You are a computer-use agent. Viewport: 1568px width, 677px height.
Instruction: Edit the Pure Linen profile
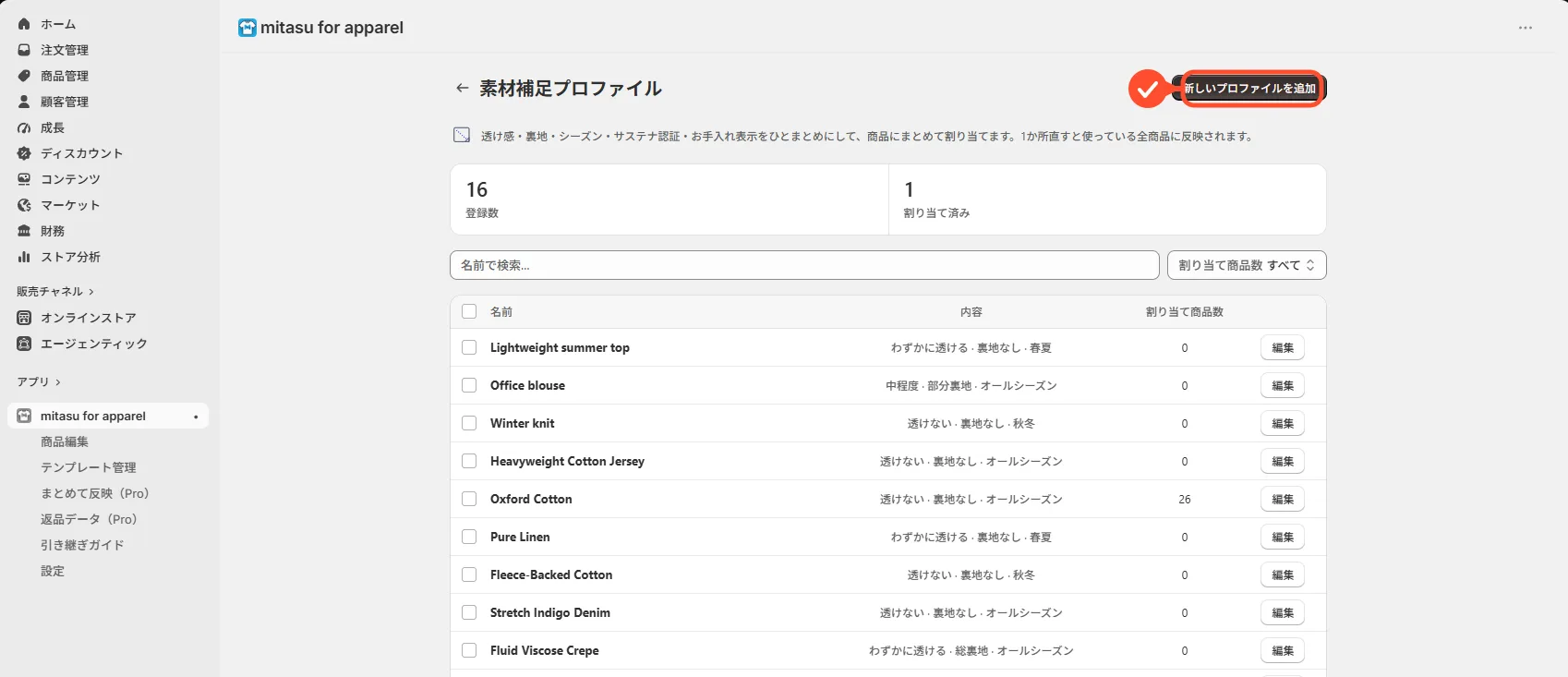1283,537
